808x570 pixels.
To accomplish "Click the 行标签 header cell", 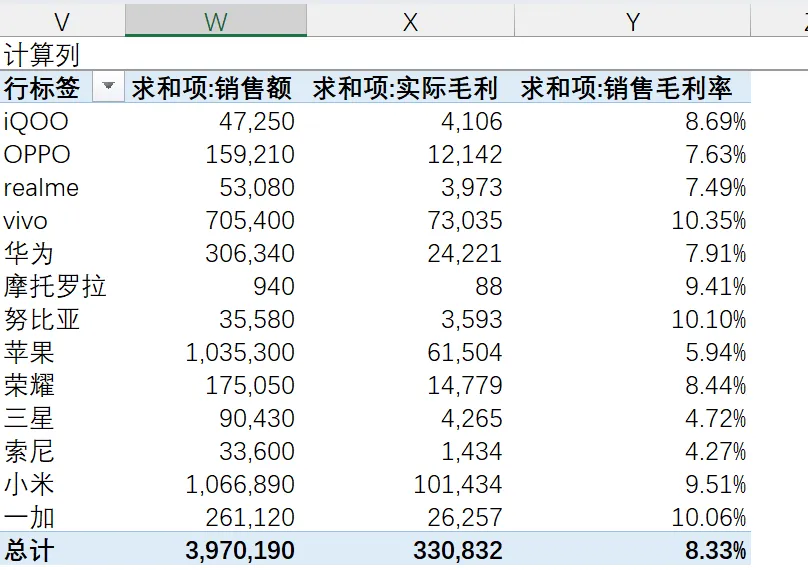I will [42, 88].
